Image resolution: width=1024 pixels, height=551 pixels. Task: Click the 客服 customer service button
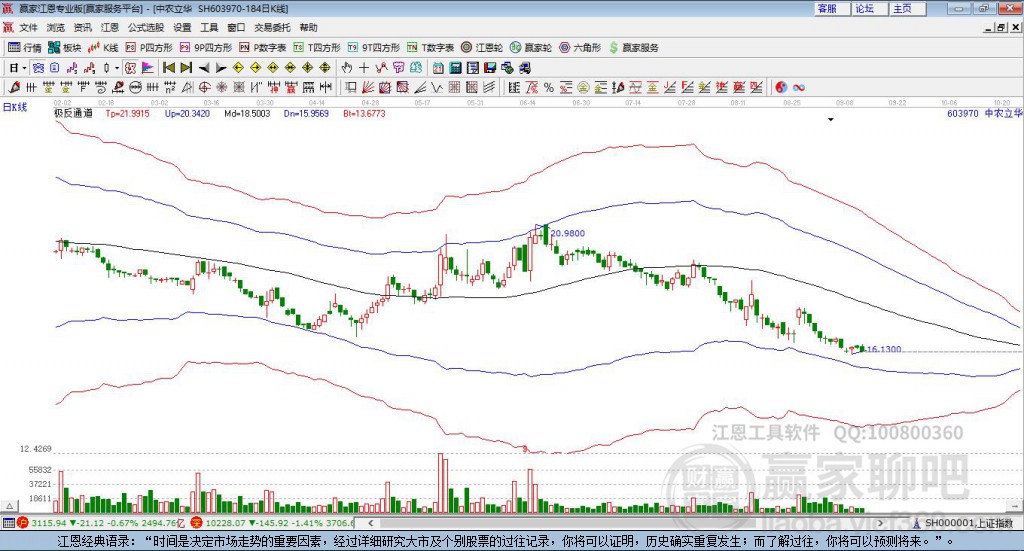[x=828, y=8]
